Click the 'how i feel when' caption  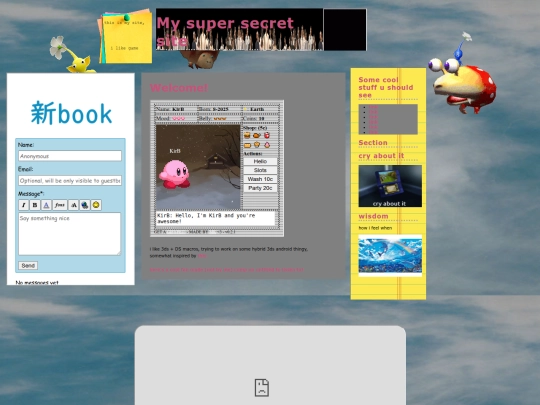click(x=375, y=228)
